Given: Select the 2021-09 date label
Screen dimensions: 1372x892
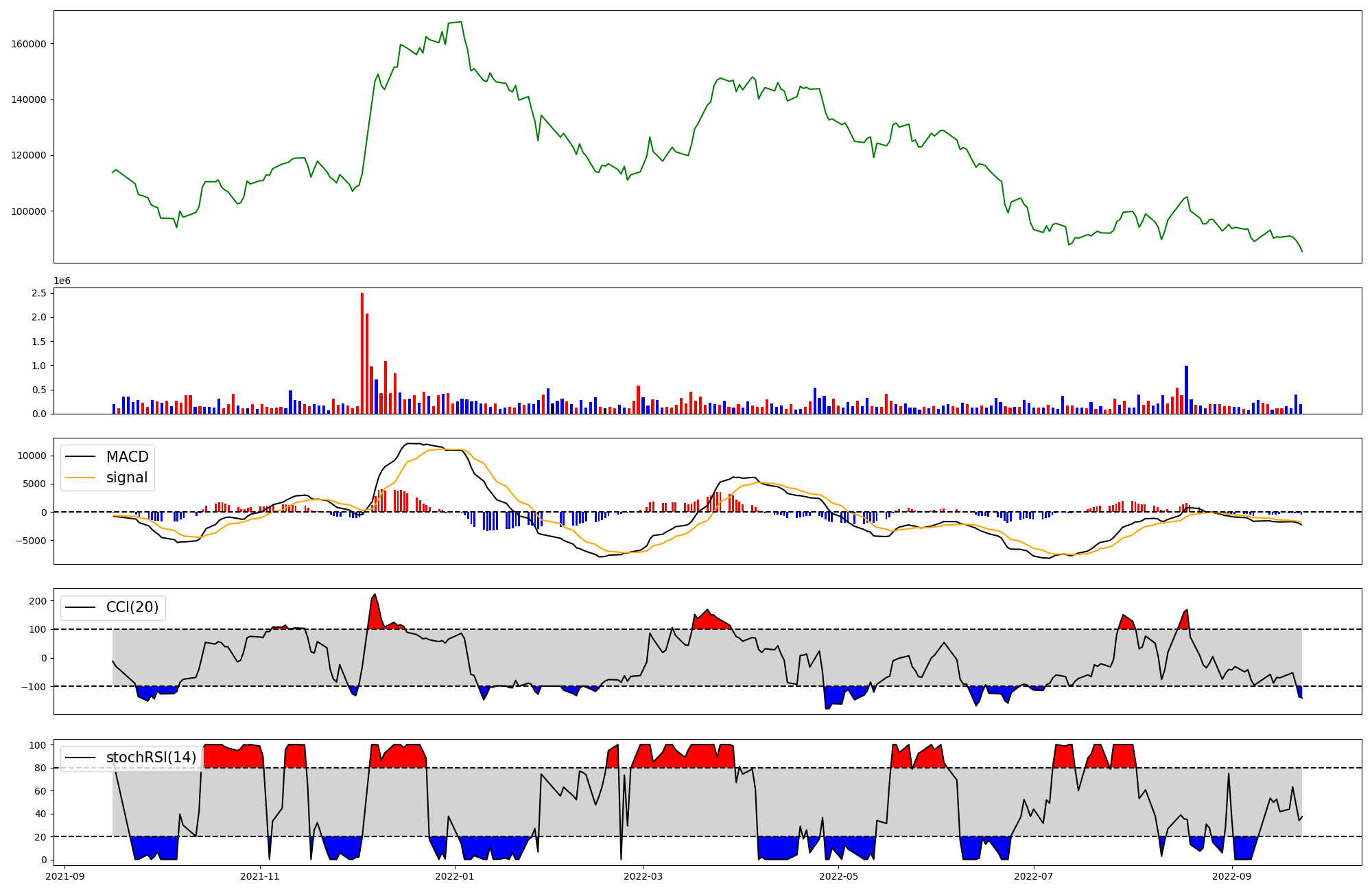Looking at the screenshot, I should (x=66, y=876).
